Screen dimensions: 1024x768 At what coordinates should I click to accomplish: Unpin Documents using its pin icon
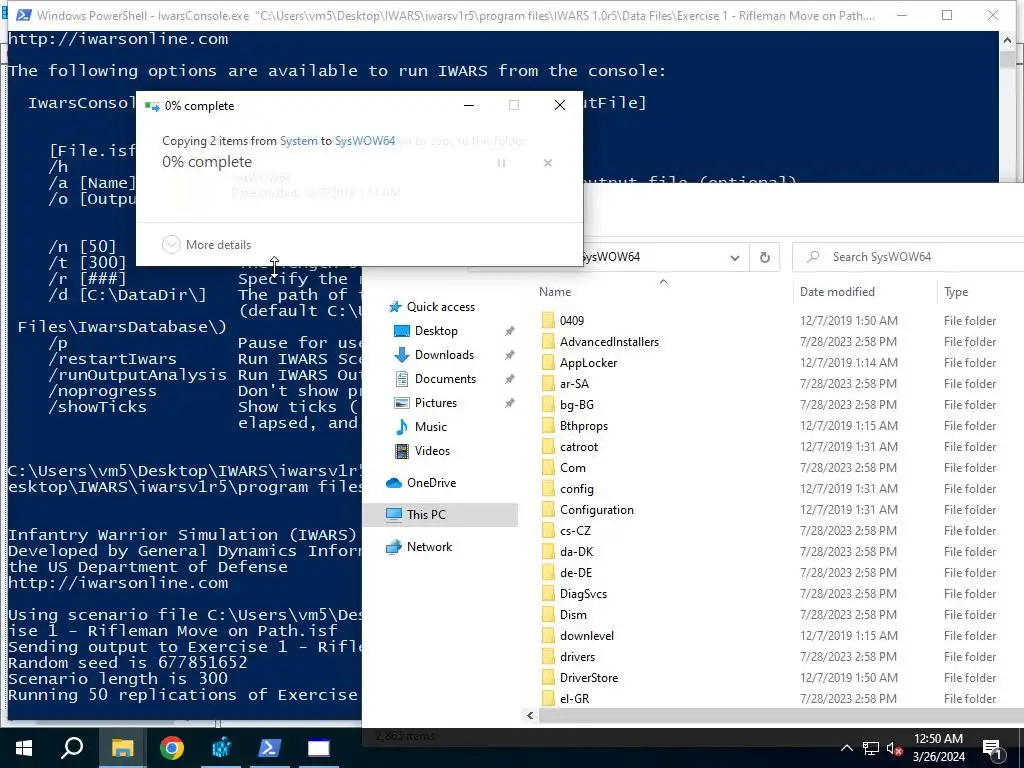(509, 379)
